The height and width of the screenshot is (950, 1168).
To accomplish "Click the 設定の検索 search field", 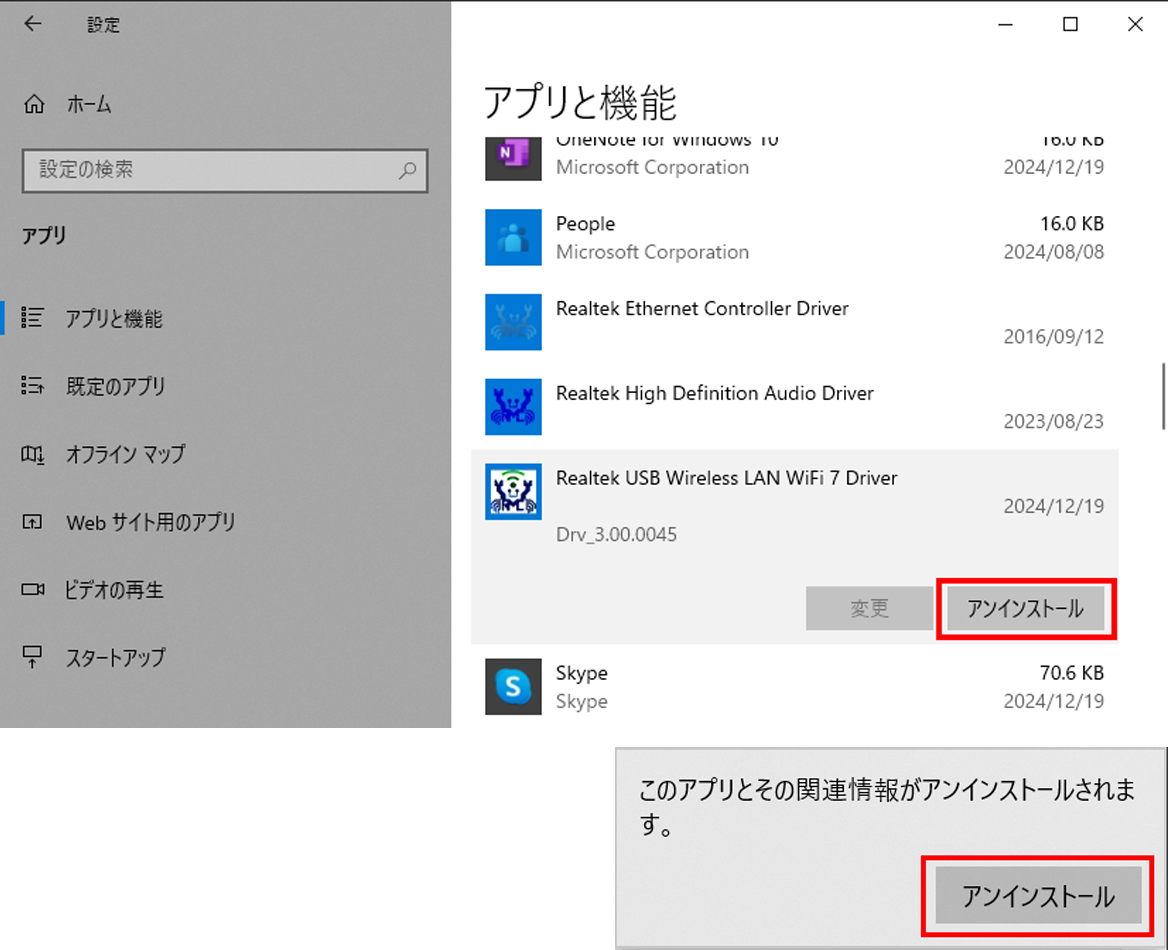I will point(225,171).
